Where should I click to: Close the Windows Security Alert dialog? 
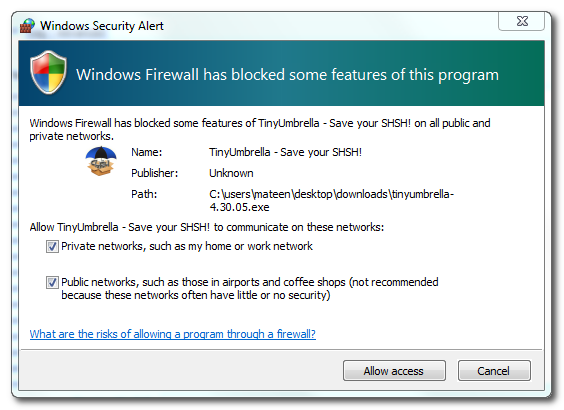[522, 21]
